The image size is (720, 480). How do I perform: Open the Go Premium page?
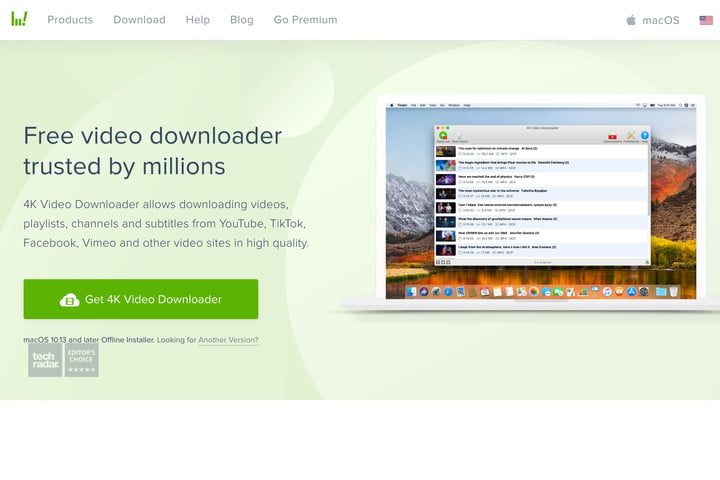305,20
